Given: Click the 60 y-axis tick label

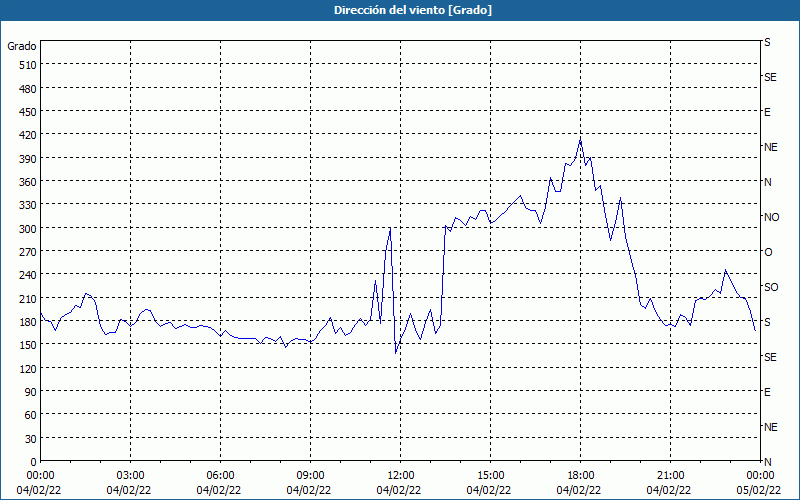Looking at the screenshot, I should pos(31,415).
